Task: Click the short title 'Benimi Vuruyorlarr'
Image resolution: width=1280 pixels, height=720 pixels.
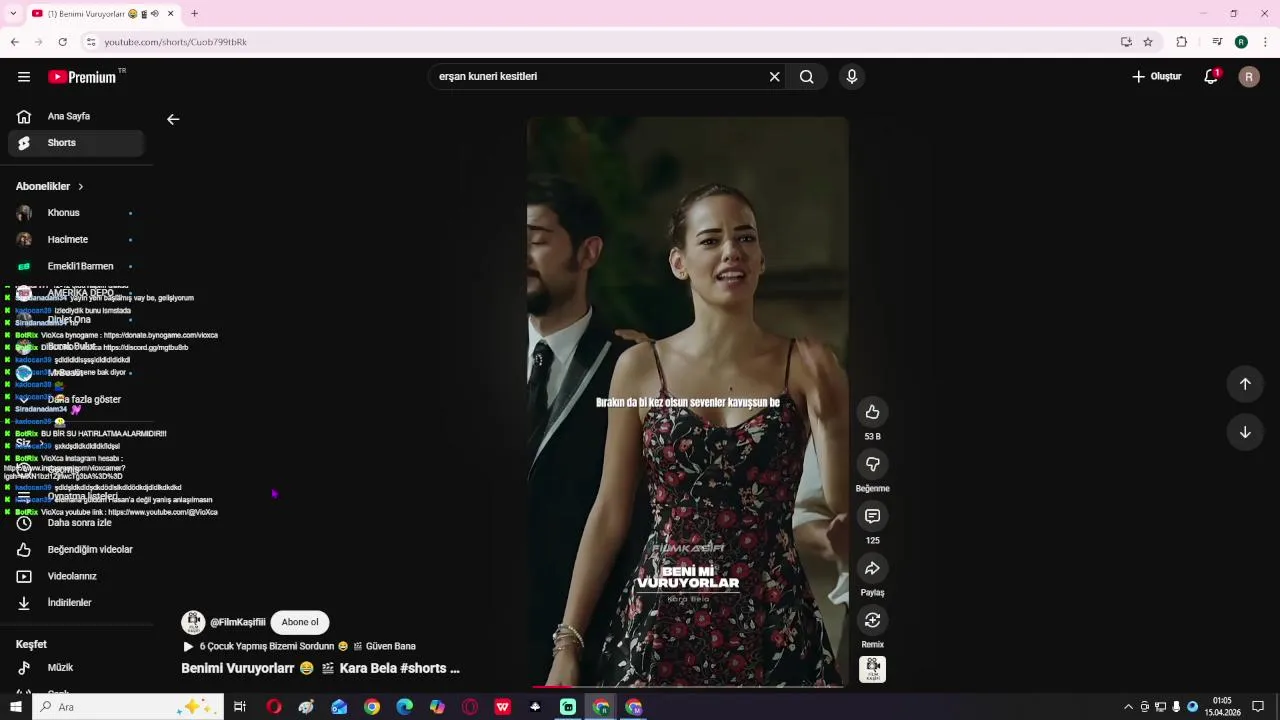Action: [x=320, y=668]
